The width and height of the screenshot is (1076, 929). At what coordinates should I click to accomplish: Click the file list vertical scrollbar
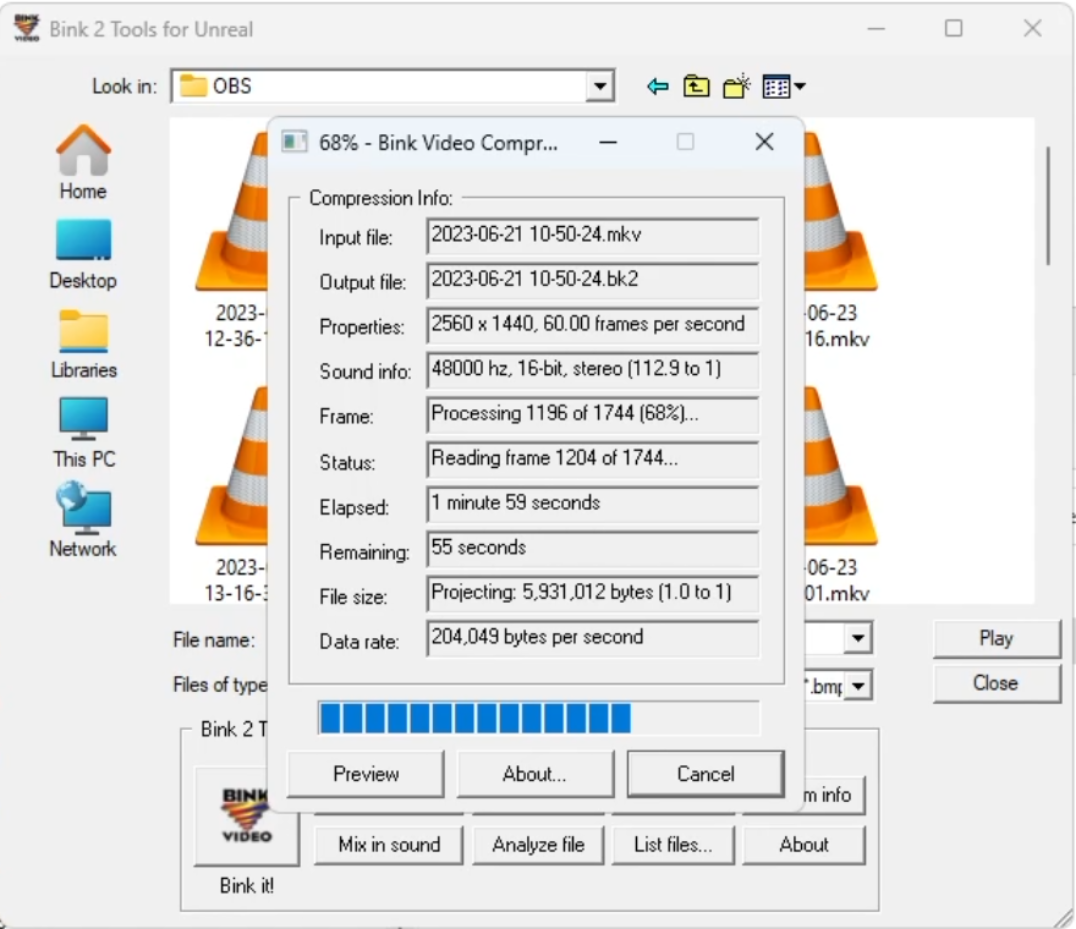(x=1047, y=205)
